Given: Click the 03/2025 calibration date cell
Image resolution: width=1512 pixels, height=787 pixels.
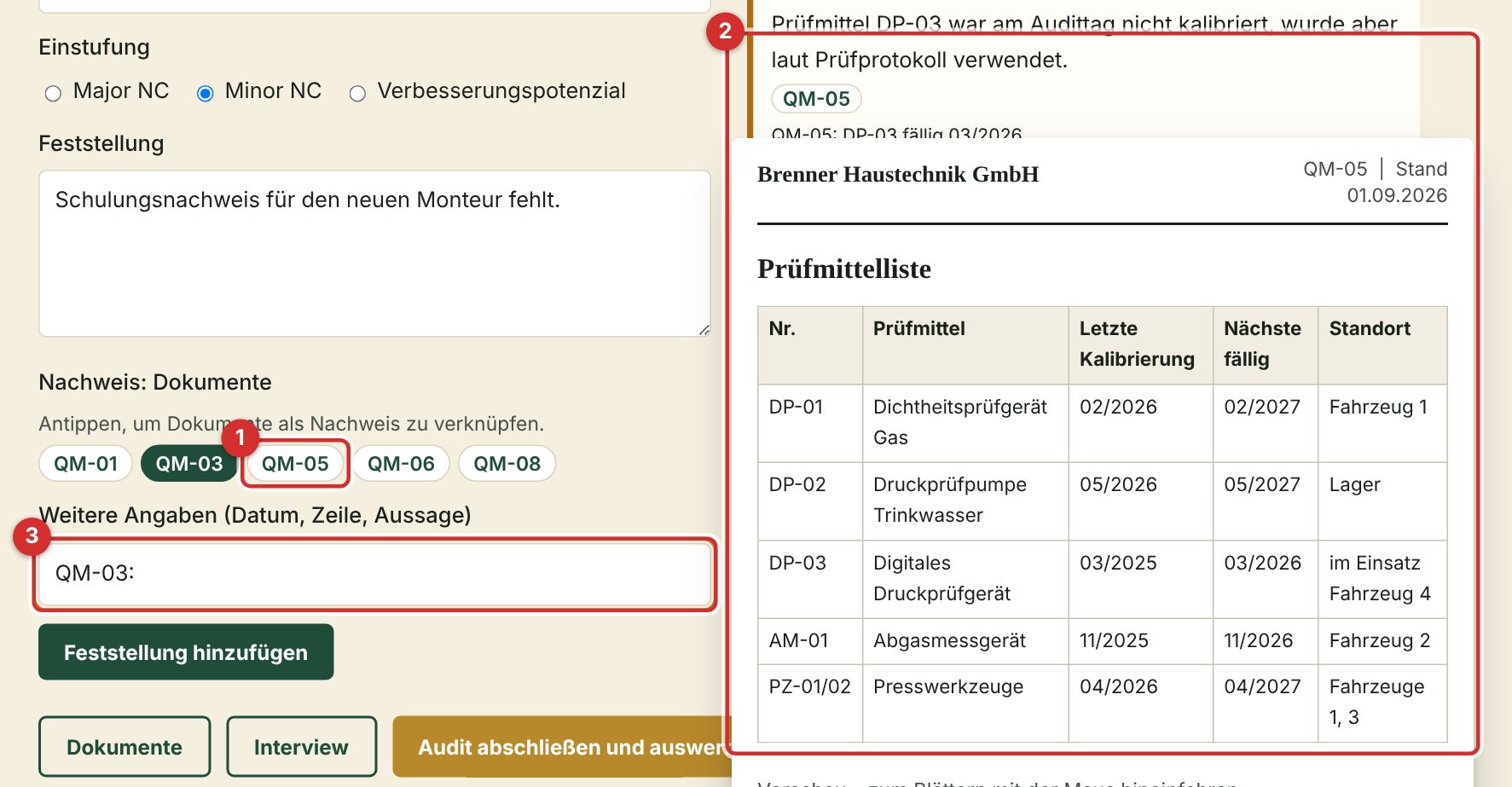Looking at the screenshot, I should click(x=1141, y=579).
